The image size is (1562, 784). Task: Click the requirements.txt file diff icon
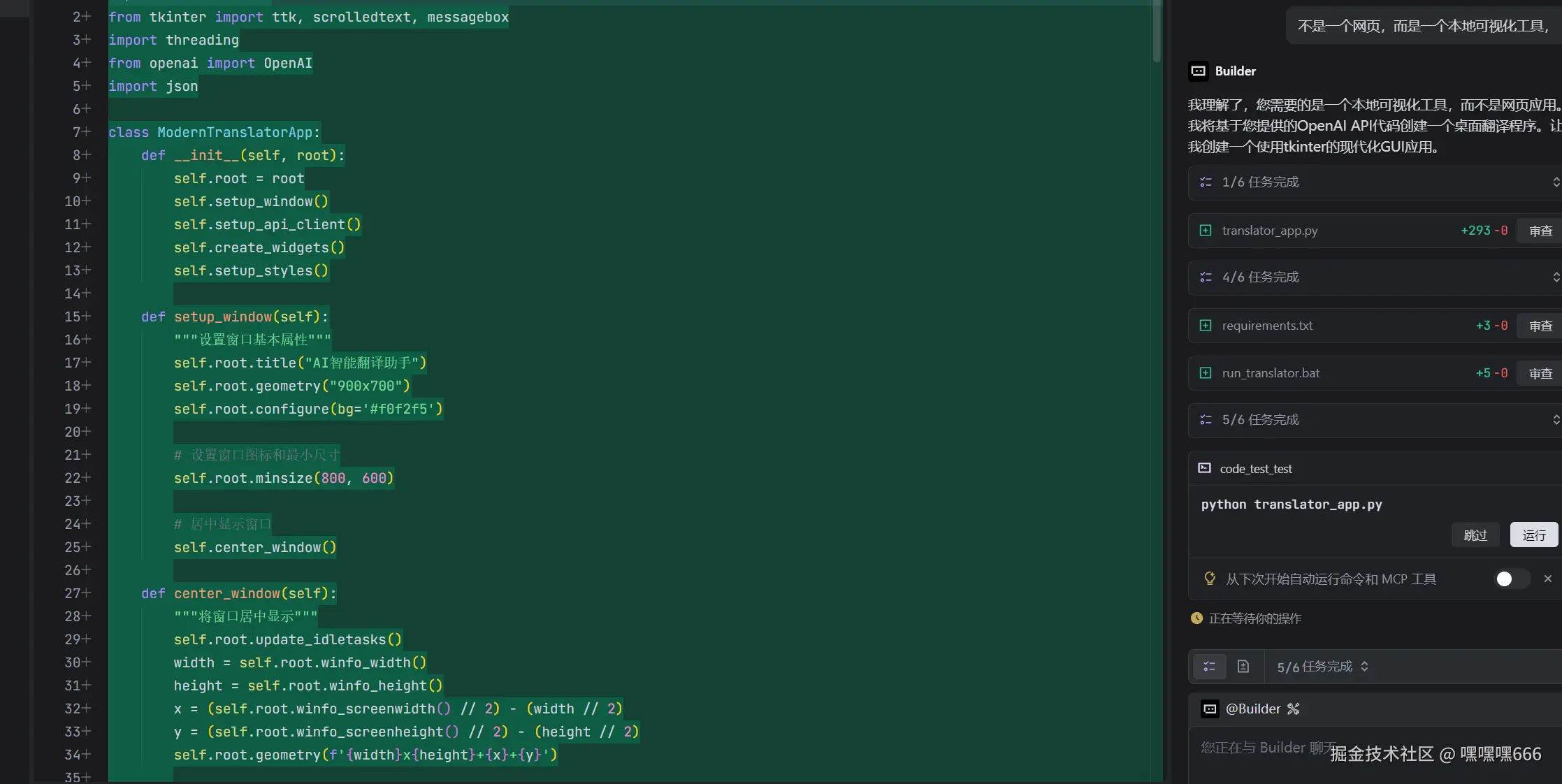1206,326
